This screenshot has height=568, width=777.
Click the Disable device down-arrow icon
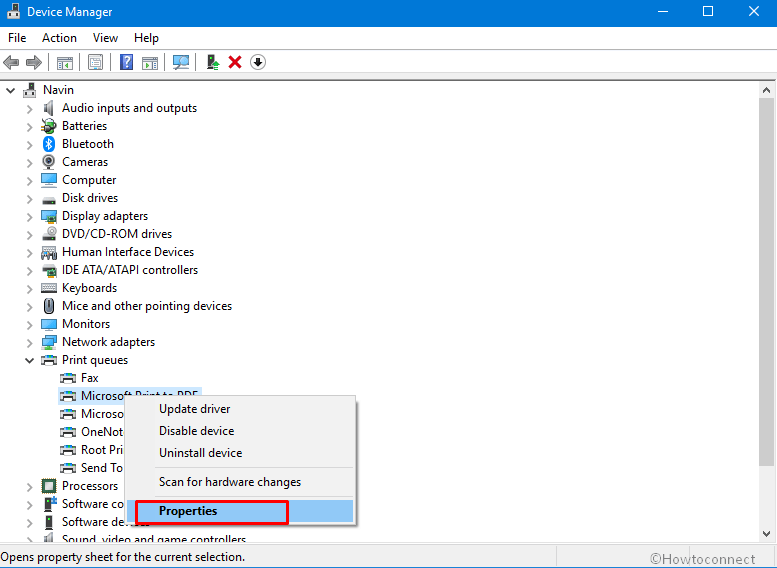pyautogui.click(x=258, y=62)
